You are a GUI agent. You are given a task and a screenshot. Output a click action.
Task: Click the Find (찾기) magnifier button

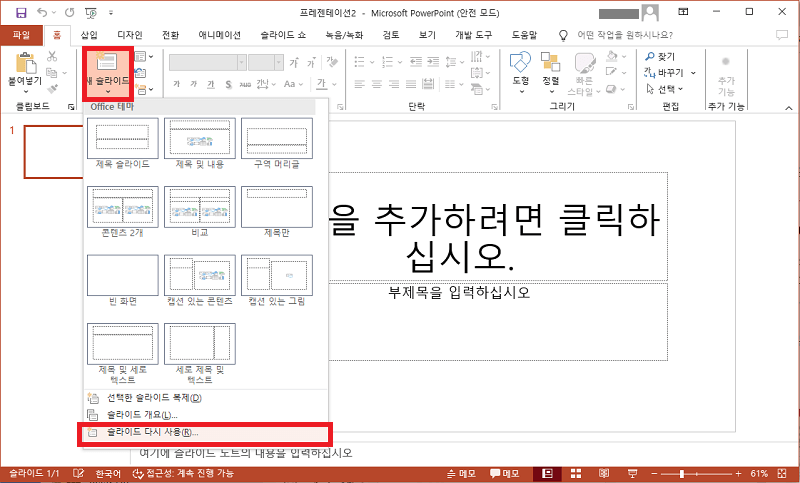tap(660, 56)
